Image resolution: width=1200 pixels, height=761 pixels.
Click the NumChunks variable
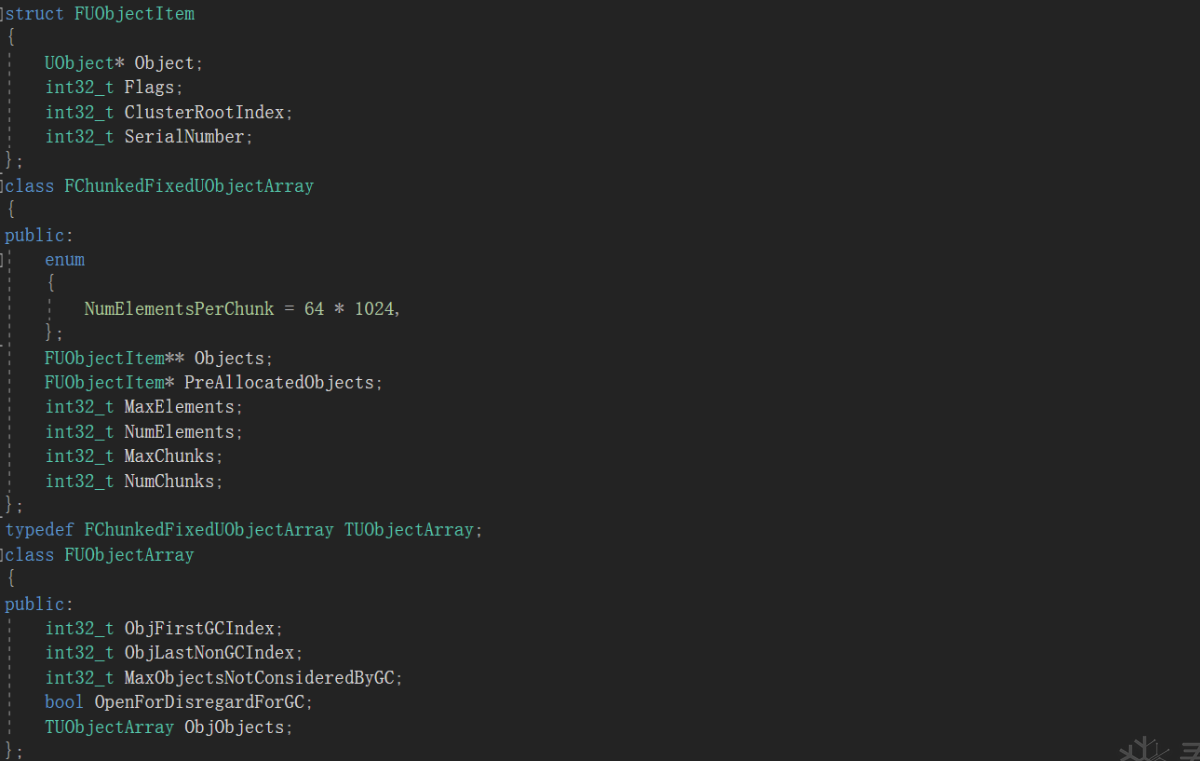click(170, 481)
